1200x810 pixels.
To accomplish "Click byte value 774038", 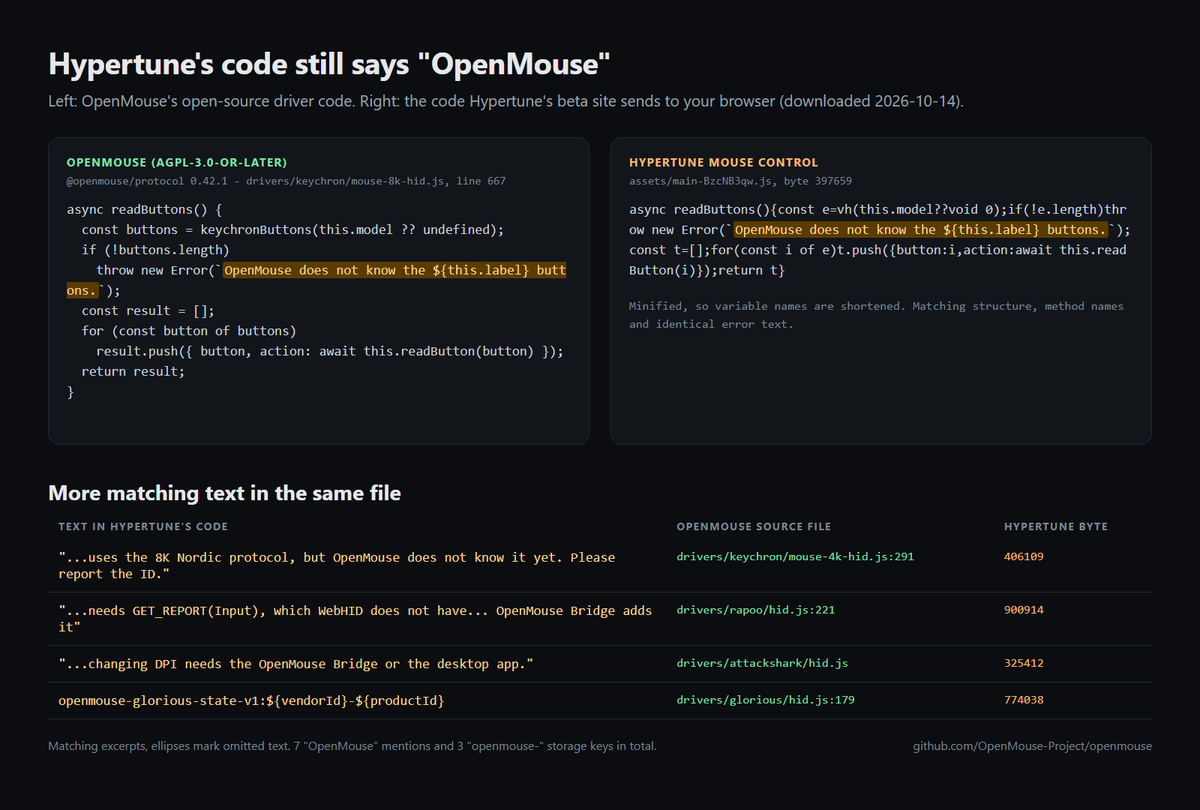I will pyautogui.click(x=1024, y=701).
